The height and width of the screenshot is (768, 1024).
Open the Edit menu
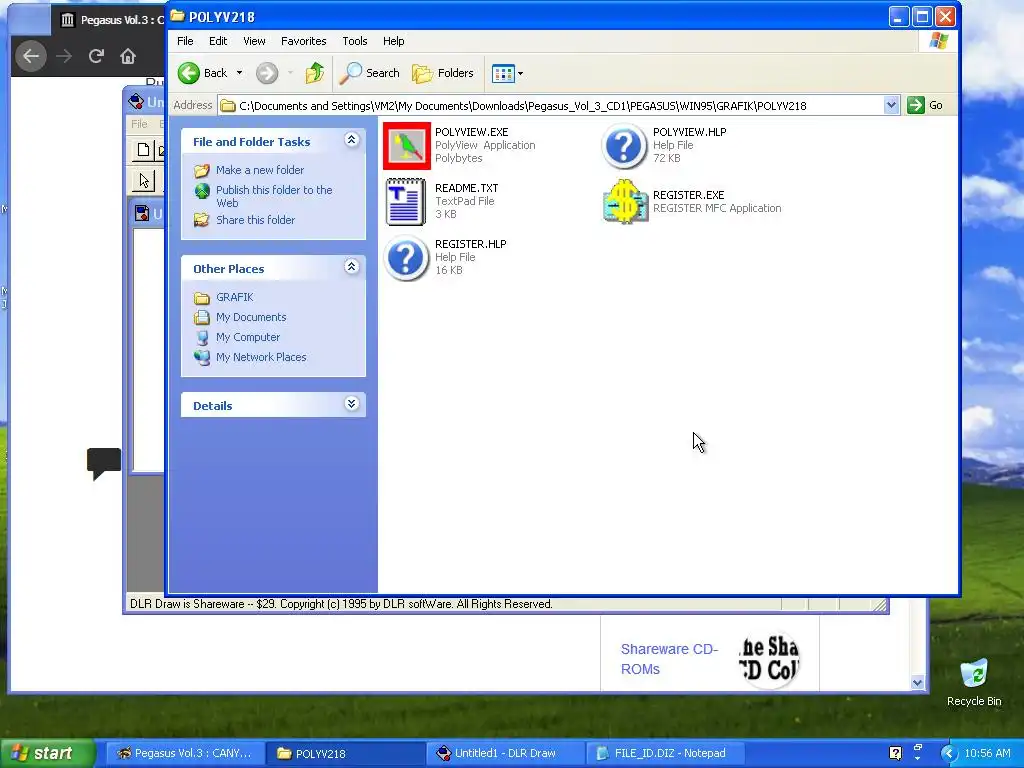click(217, 40)
